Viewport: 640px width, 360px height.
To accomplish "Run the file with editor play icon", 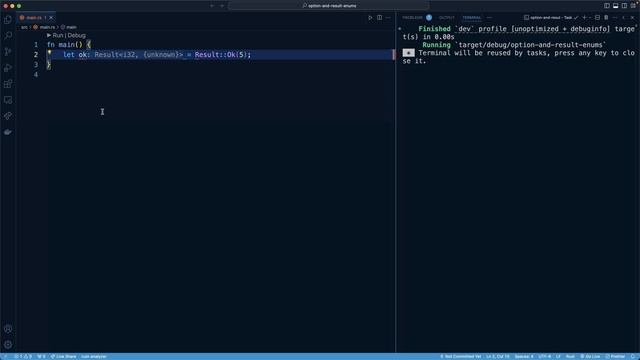I will click(x=370, y=18).
